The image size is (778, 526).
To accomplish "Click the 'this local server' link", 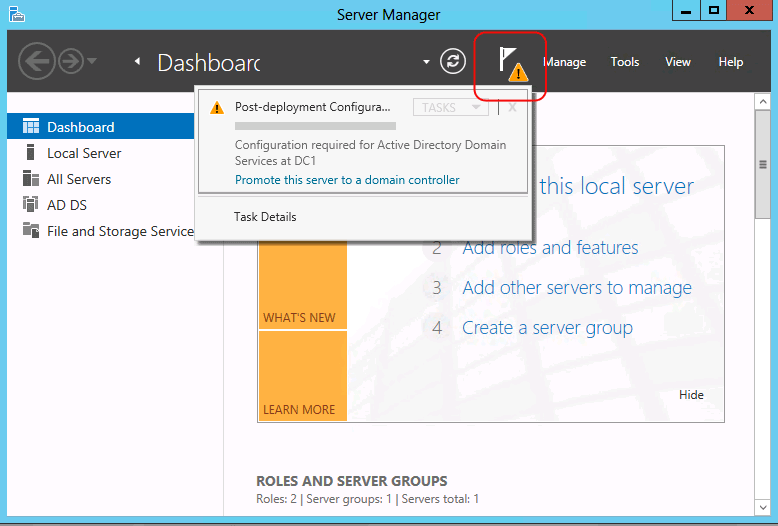I will click(x=616, y=186).
